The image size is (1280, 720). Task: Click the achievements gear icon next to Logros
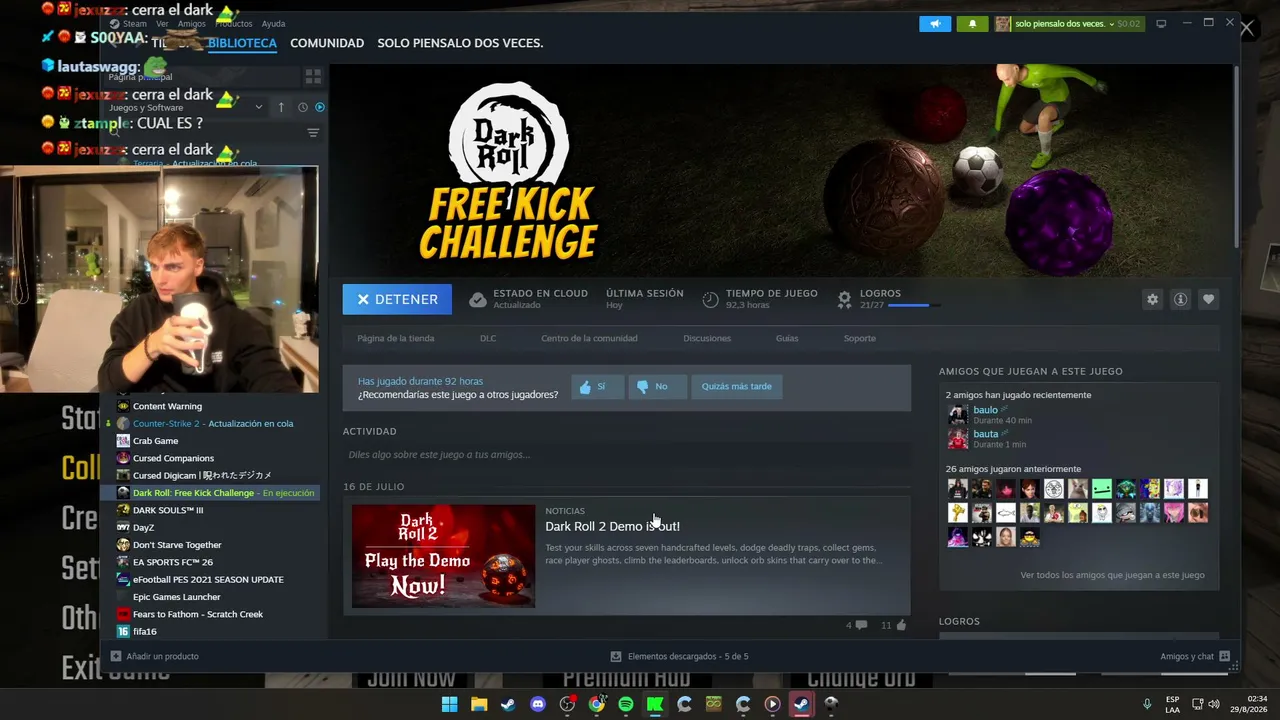[x=845, y=299]
